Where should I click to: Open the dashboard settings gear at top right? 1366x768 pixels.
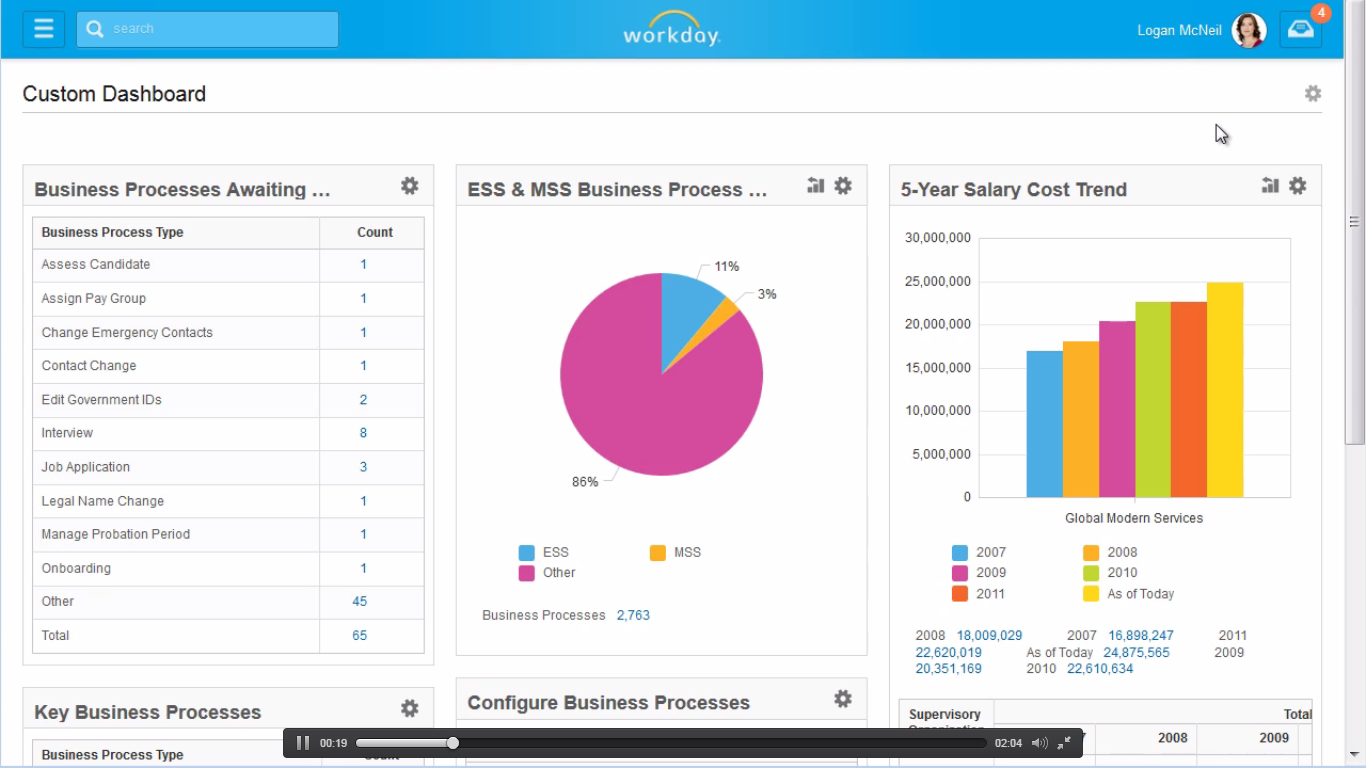point(1313,93)
